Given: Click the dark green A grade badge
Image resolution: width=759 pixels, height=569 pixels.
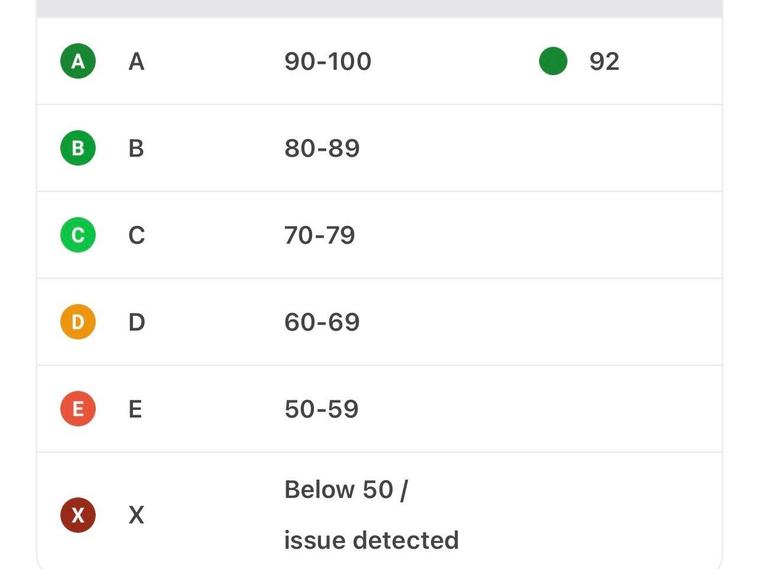Looking at the screenshot, I should pyautogui.click(x=78, y=61).
